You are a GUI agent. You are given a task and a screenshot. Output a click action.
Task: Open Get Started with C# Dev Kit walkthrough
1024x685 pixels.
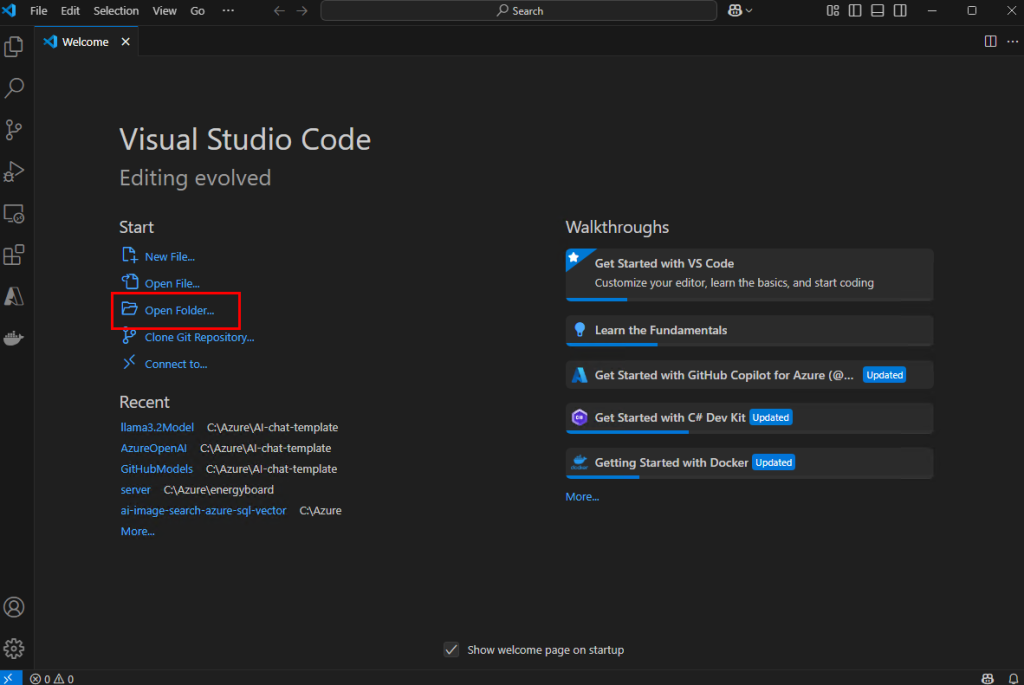point(749,418)
